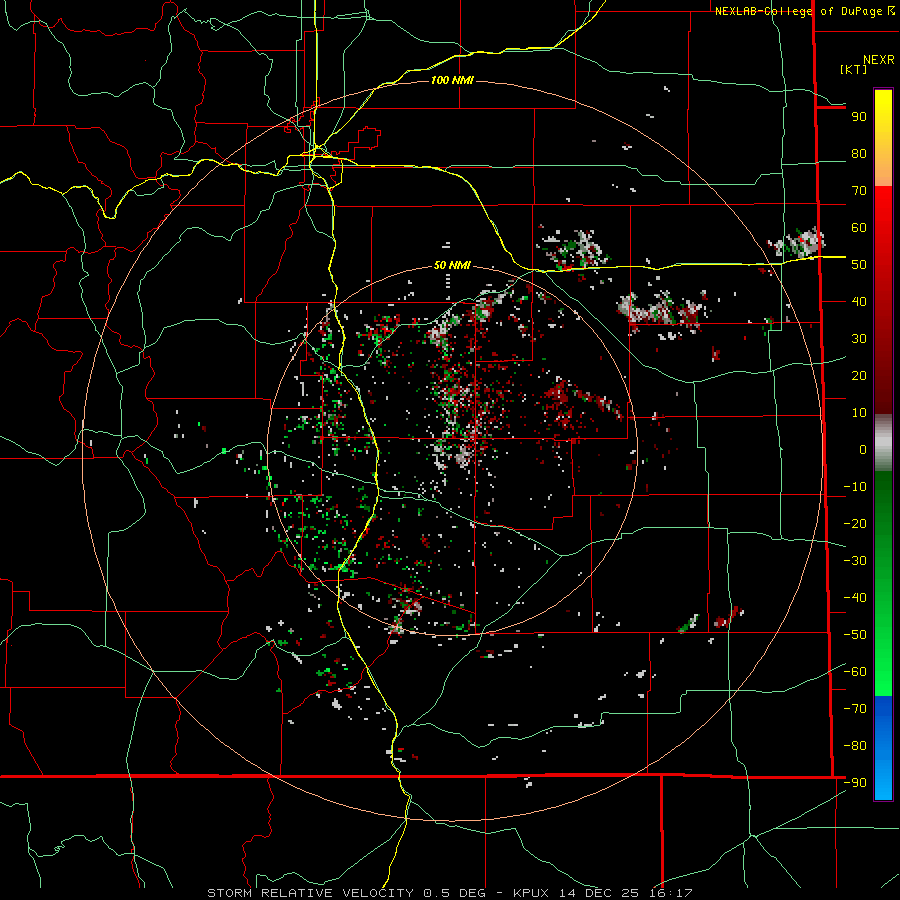Click the positive 10 value on velocity scale

(859, 413)
